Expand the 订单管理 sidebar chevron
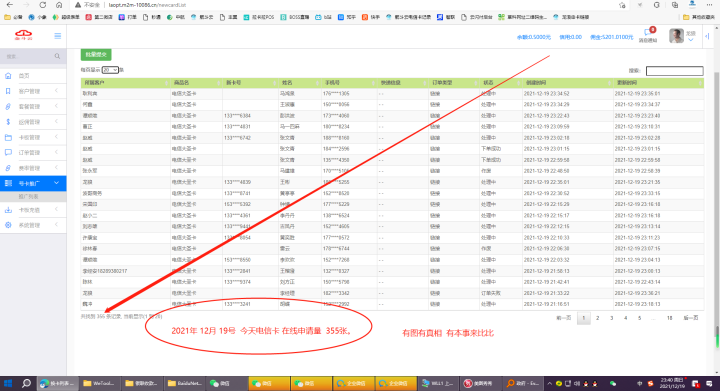The width and height of the screenshot is (720, 391). click(56, 152)
